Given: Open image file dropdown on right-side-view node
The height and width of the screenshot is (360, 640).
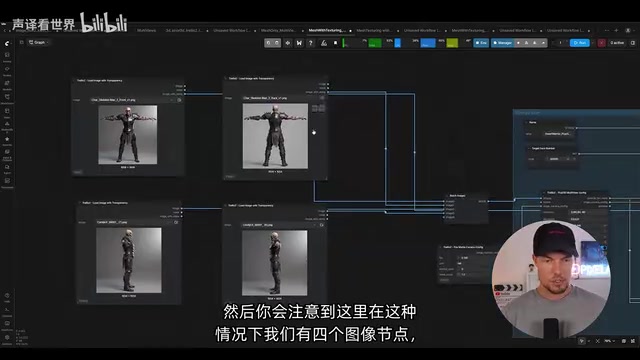Looking at the screenshot, I should click(279, 225).
